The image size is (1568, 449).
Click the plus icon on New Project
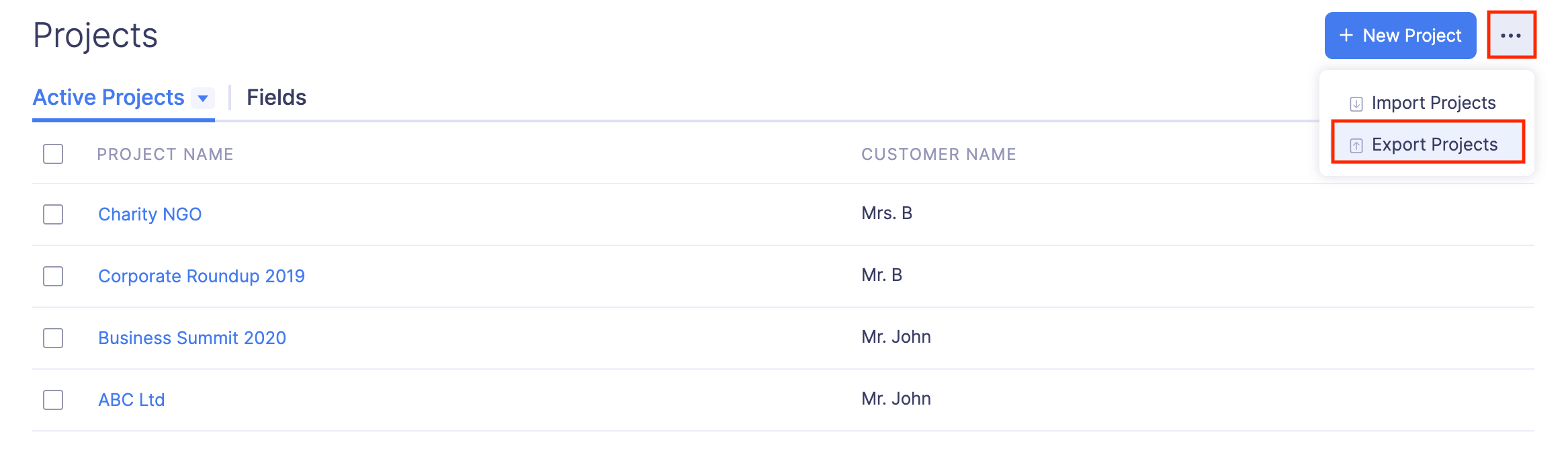[x=1346, y=36]
